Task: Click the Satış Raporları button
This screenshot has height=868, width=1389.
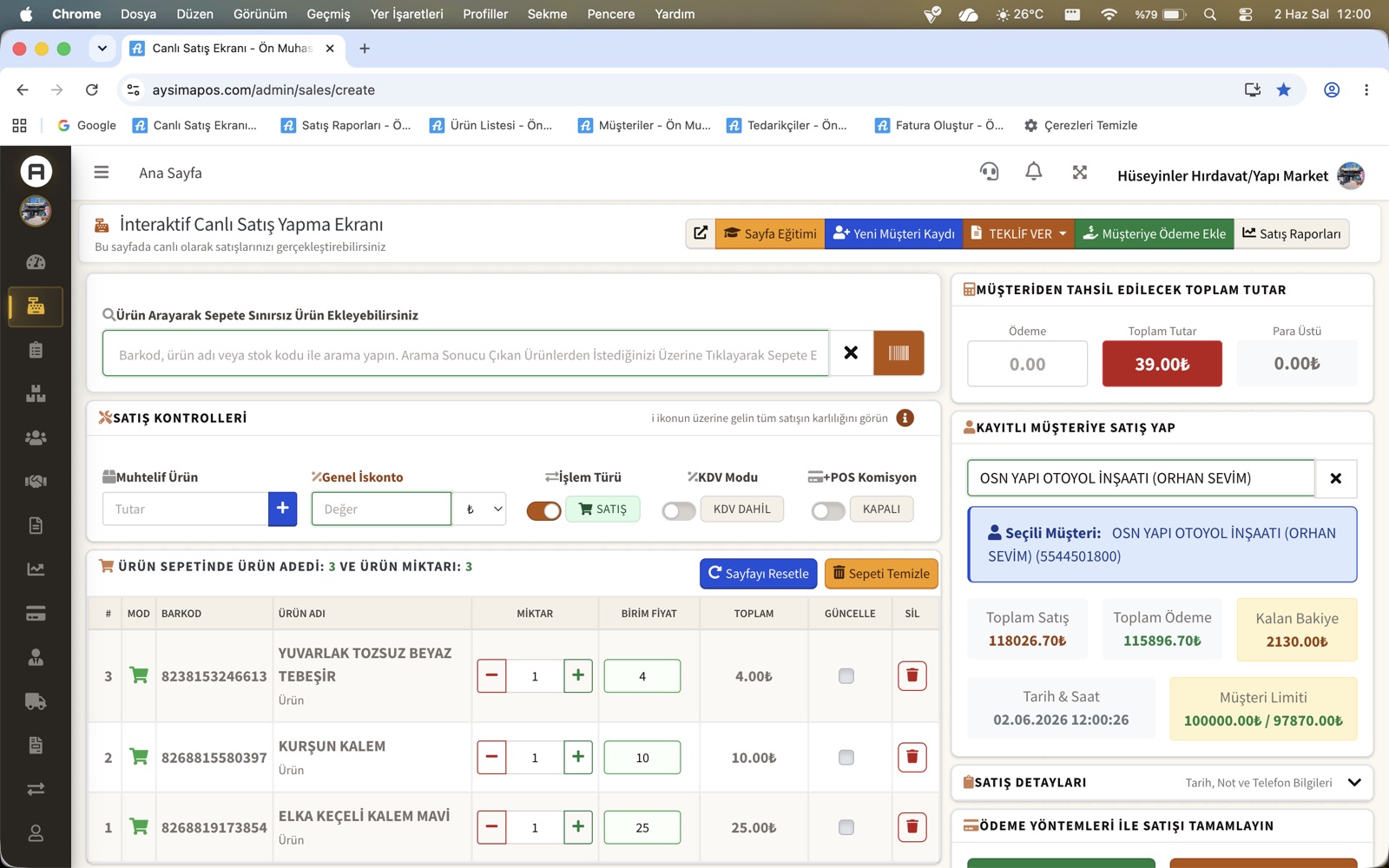Action: pos(1292,233)
